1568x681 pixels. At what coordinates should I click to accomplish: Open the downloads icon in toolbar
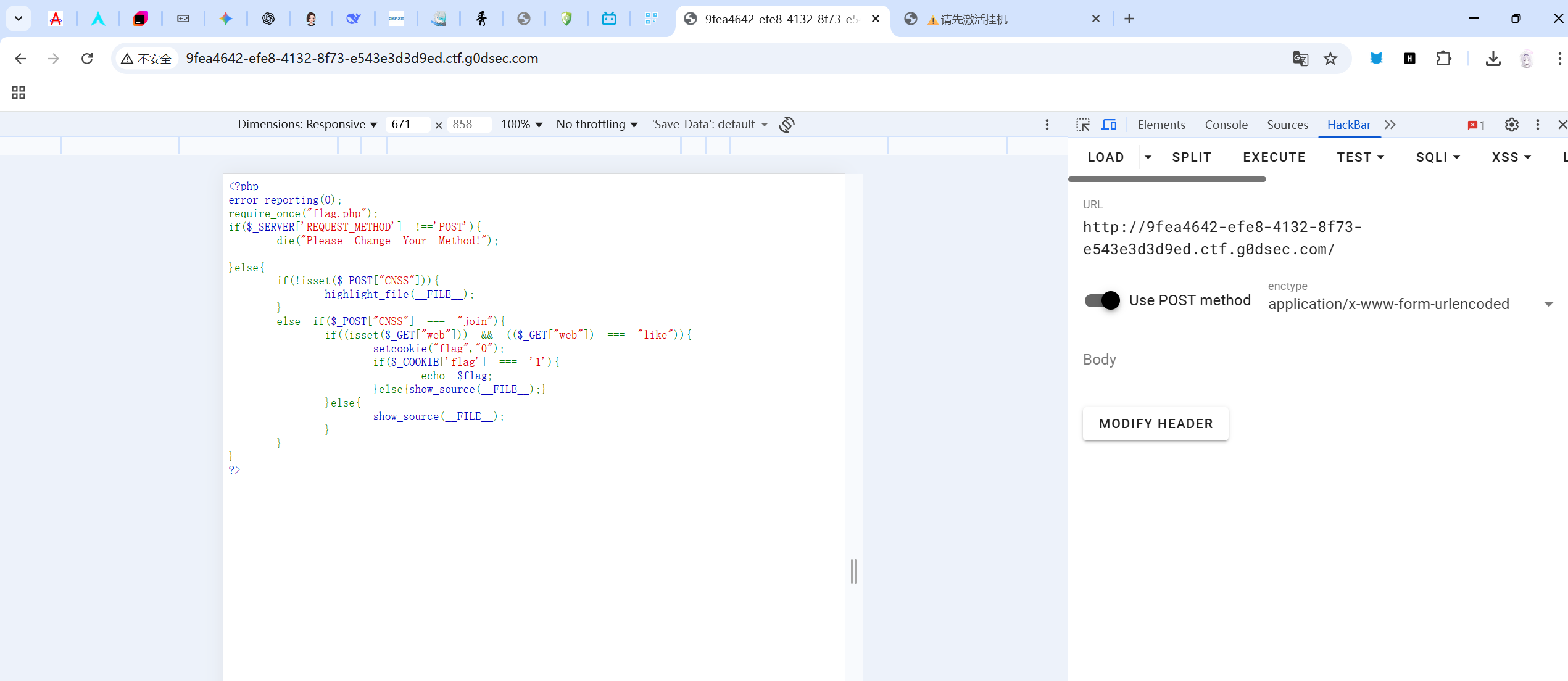tap(1493, 59)
